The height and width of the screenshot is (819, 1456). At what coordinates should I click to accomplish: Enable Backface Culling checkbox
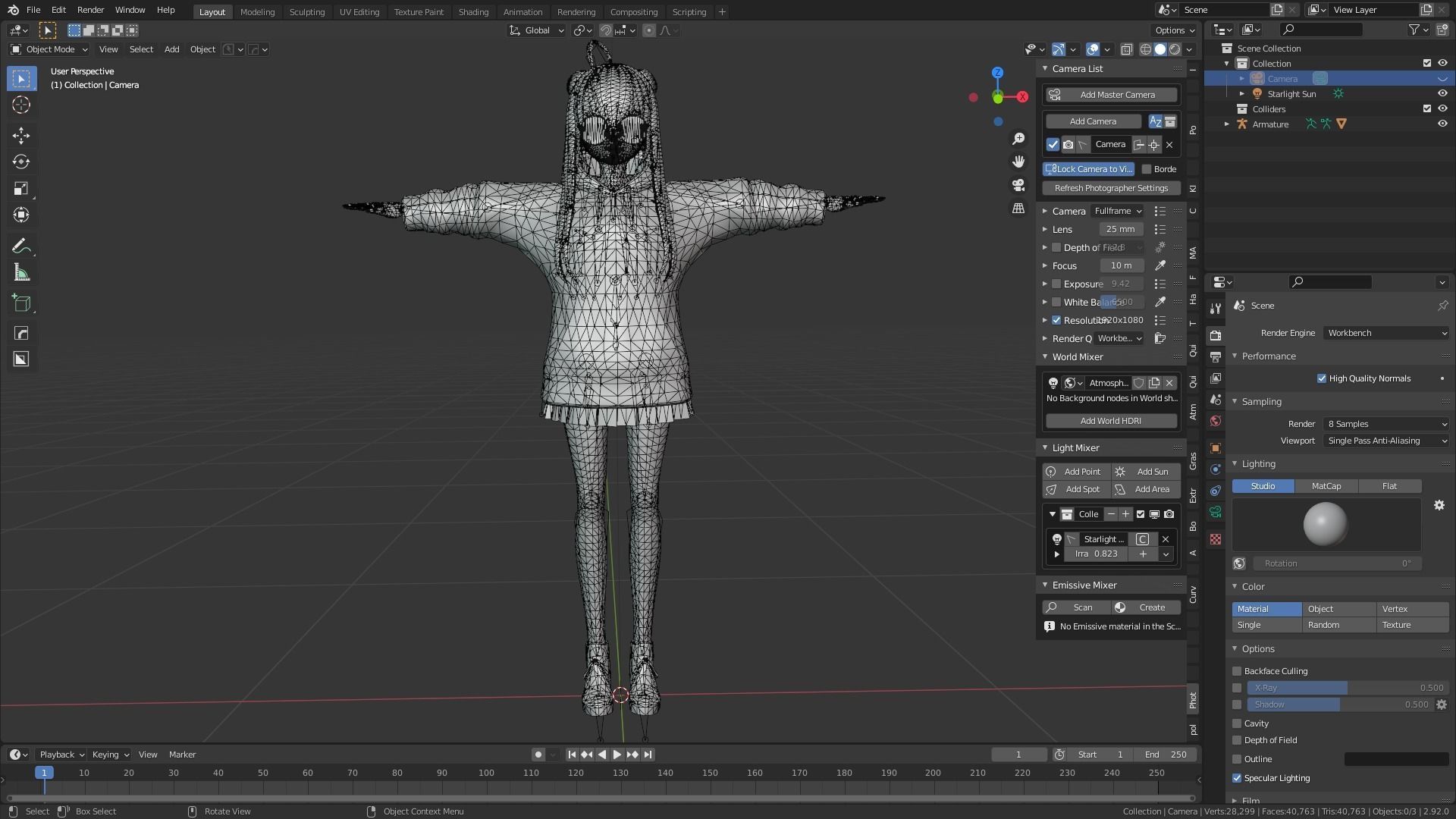pyautogui.click(x=1237, y=671)
